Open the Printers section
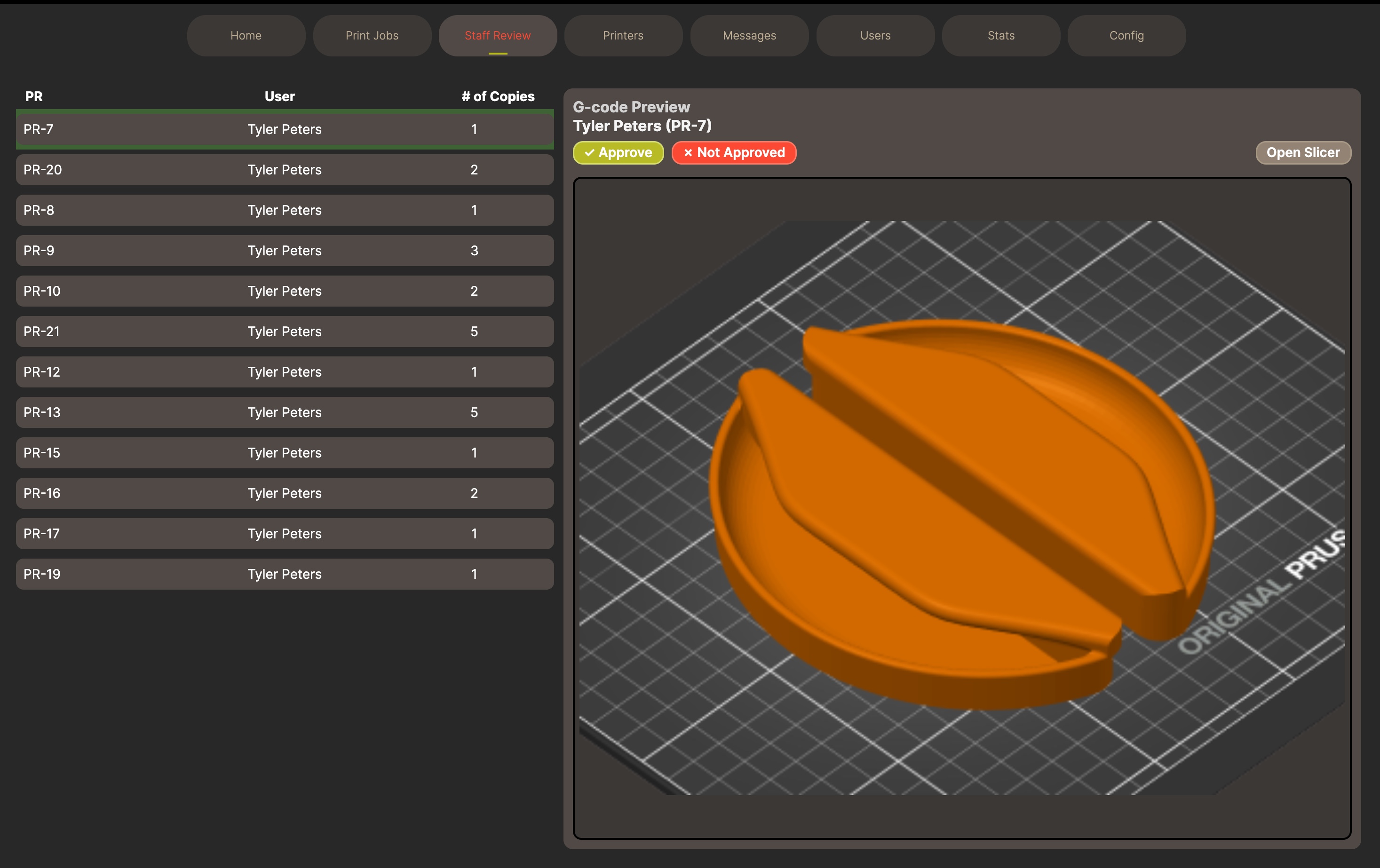The image size is (1380, 868). 623,35
